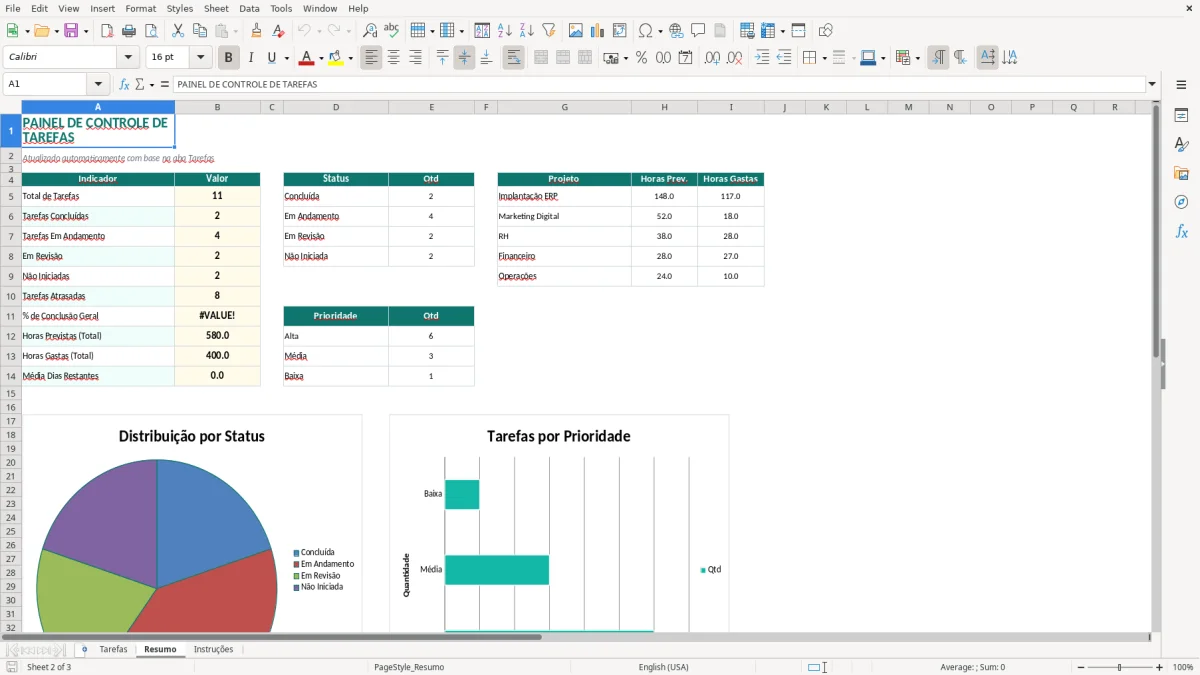Toggle Wrap Text

[513, 58]
